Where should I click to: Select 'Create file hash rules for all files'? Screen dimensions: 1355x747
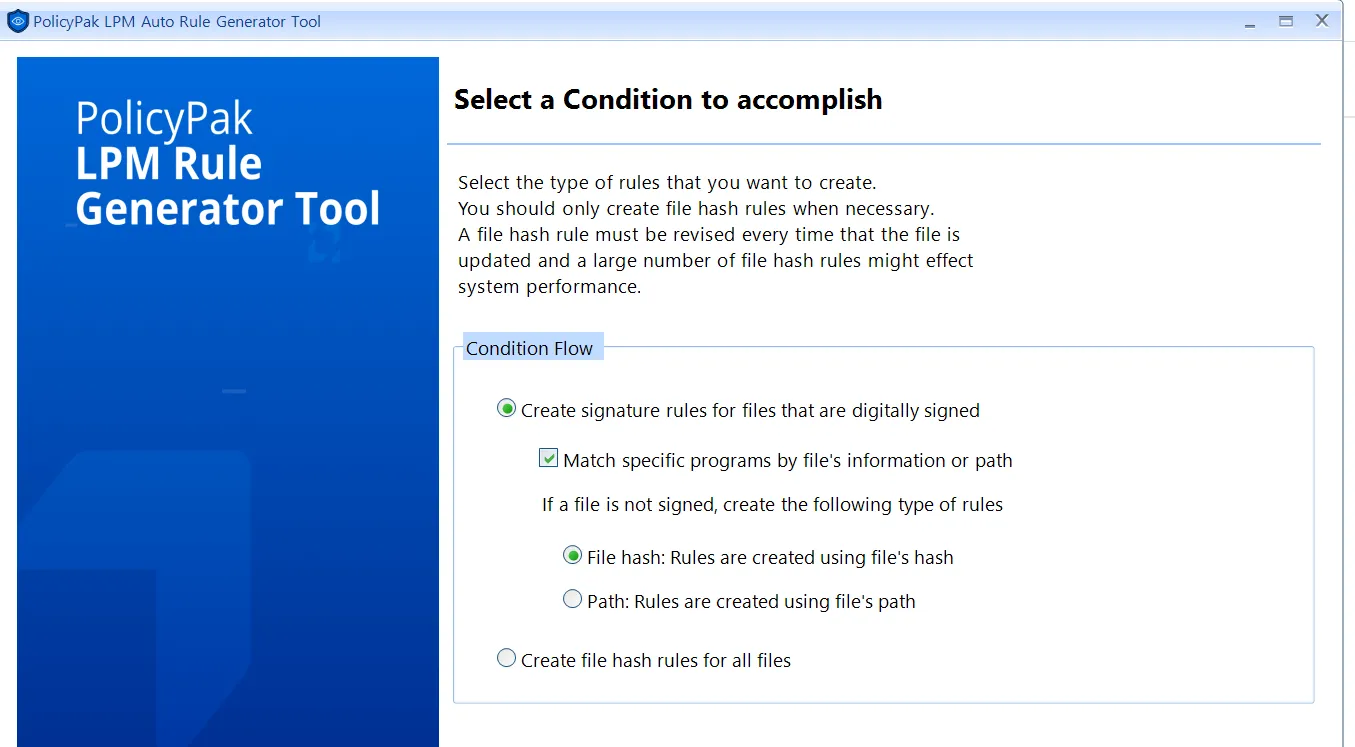[x=506, y=658]
